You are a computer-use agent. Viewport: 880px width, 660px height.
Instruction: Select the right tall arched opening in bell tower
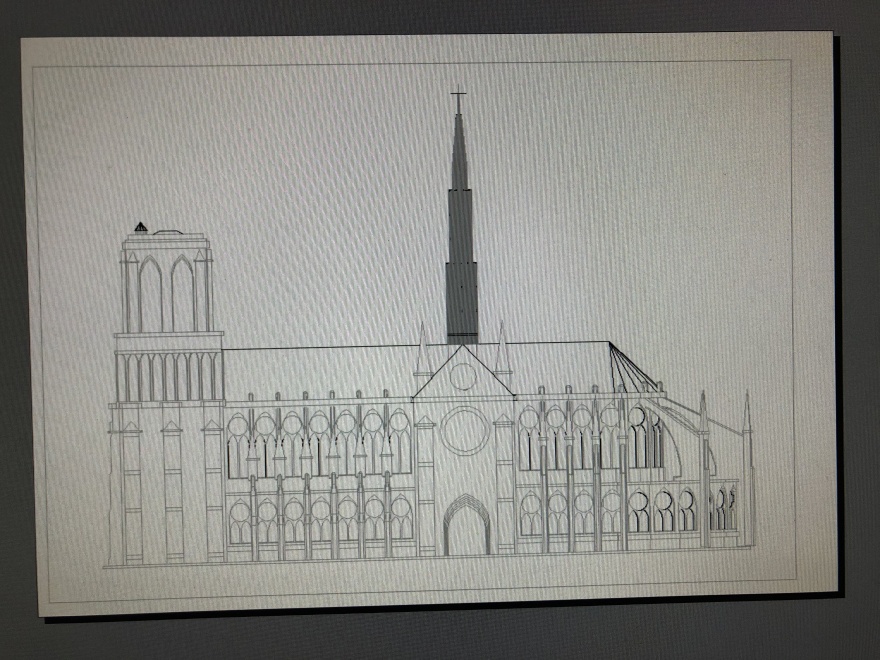183,294
